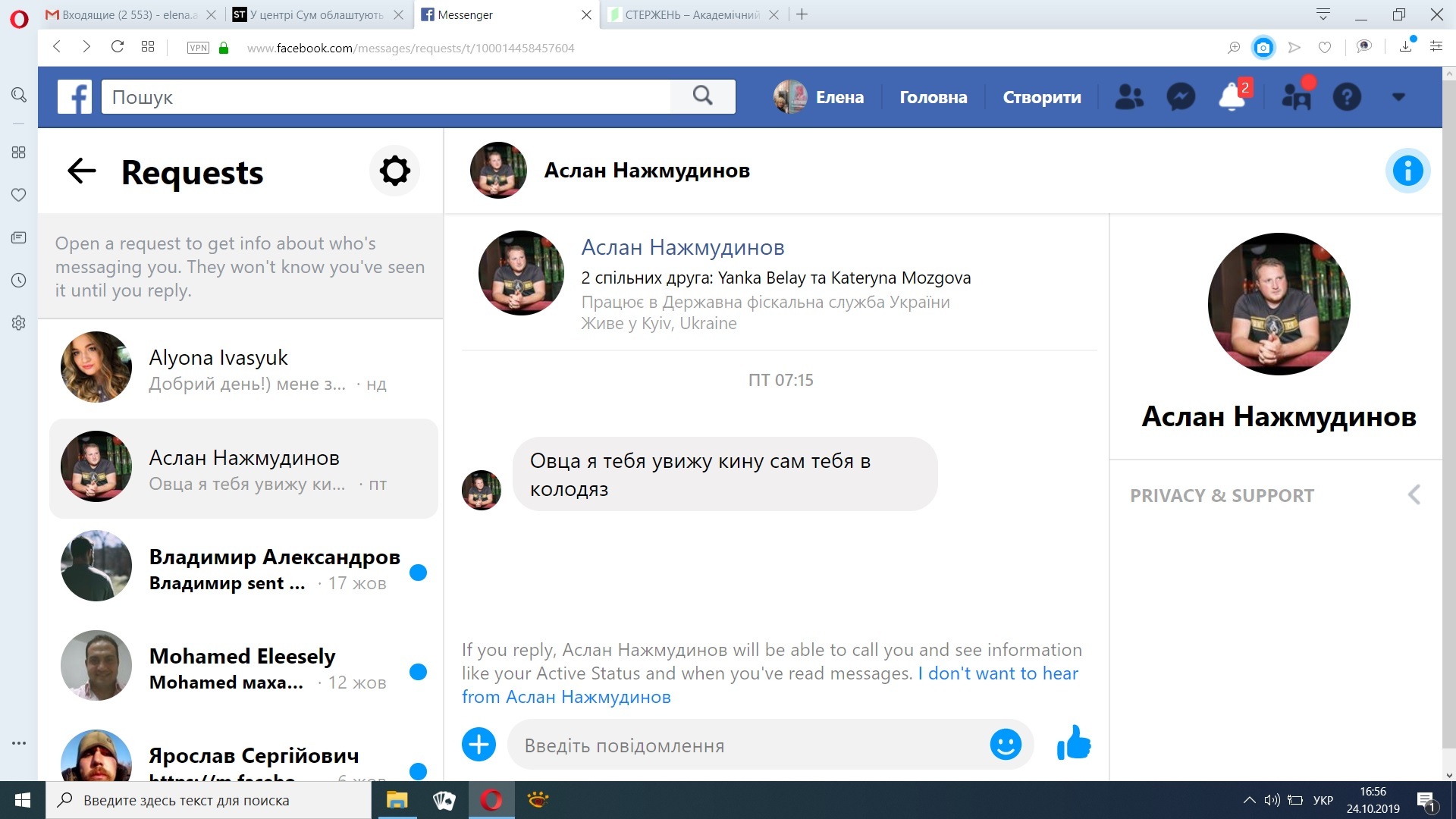The height and width of the screenshot is (819, 1456).
Task: Go back with the Requests arrow
Action: click(x=82, y=171)
